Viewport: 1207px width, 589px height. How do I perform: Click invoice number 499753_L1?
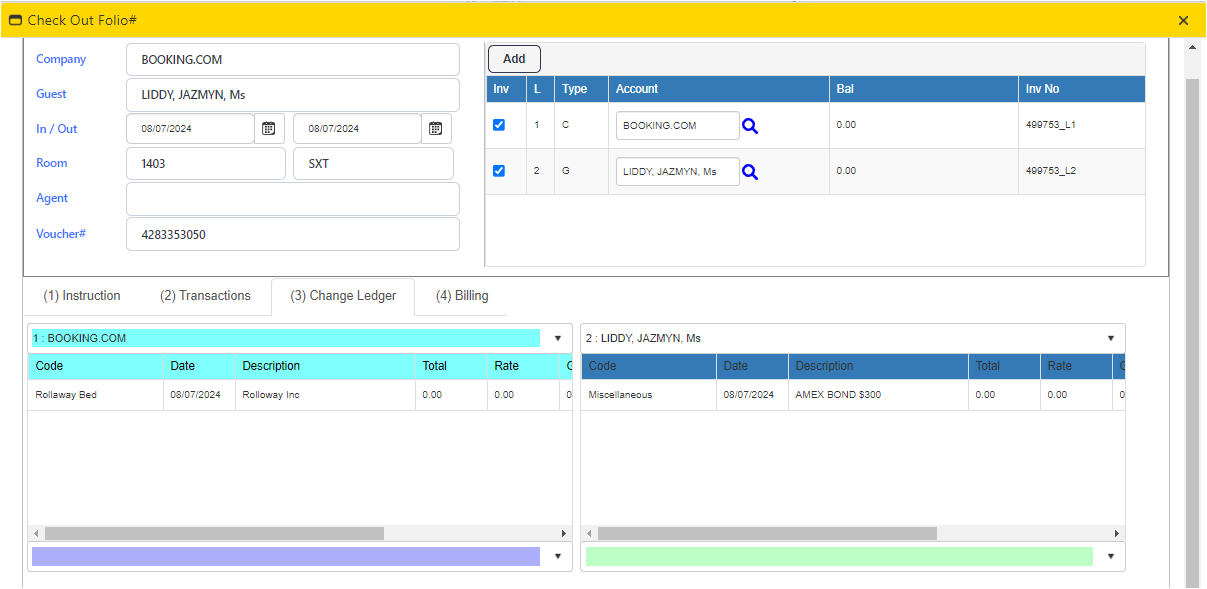(1051, 125)
